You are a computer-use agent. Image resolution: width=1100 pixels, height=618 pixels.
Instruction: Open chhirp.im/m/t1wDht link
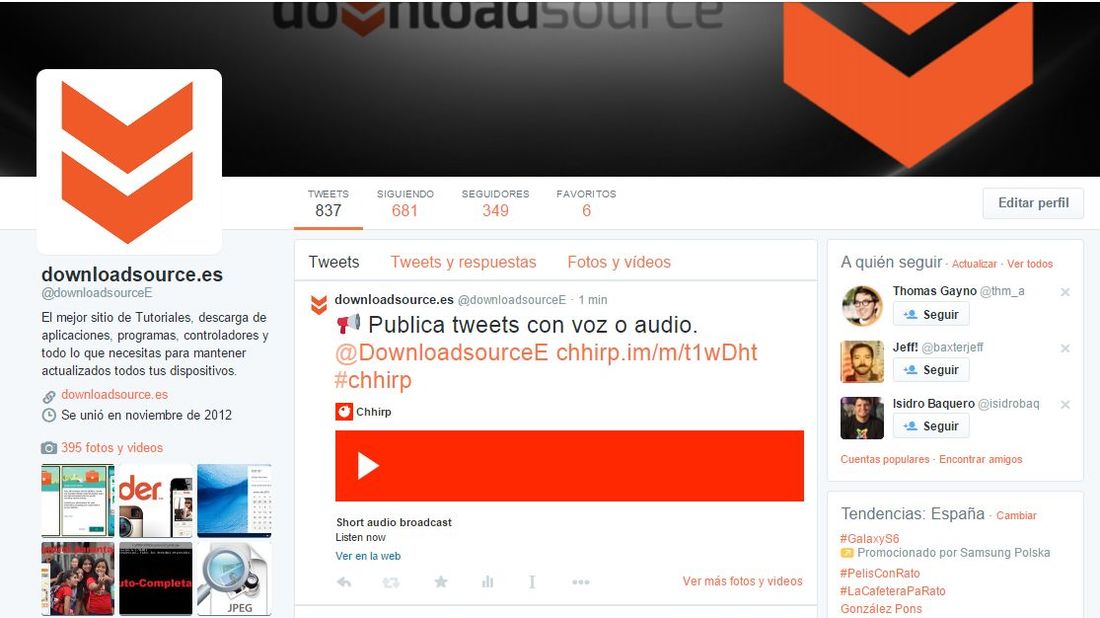(657, 352)
